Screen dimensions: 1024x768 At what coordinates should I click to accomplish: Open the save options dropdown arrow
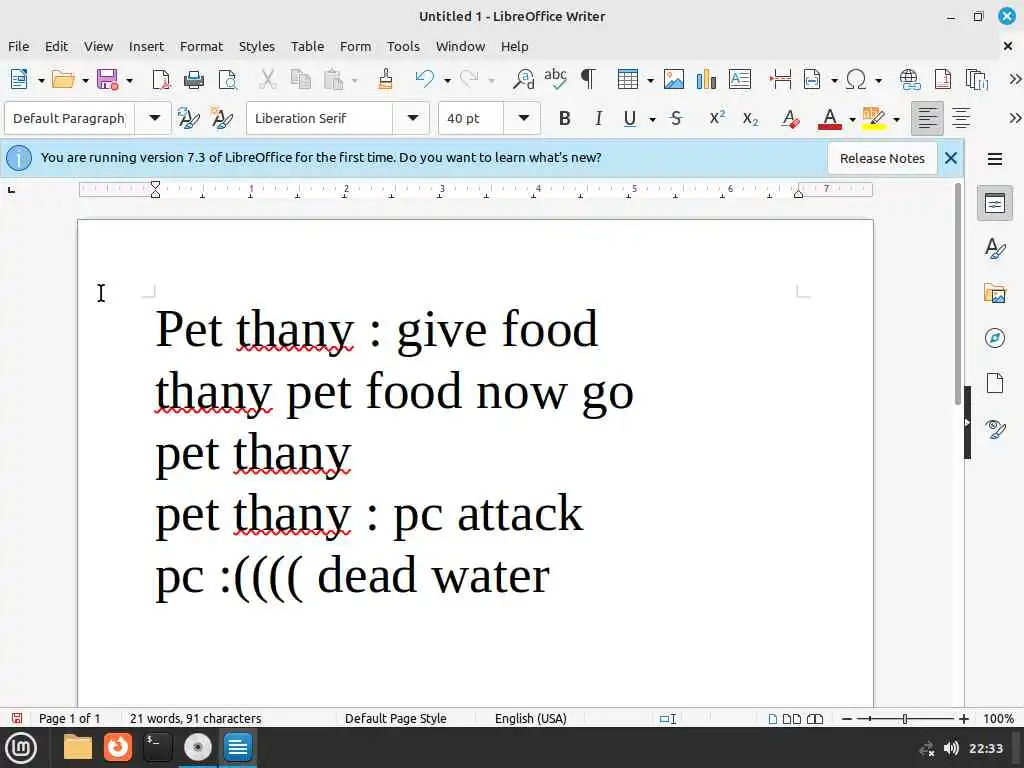129,80
